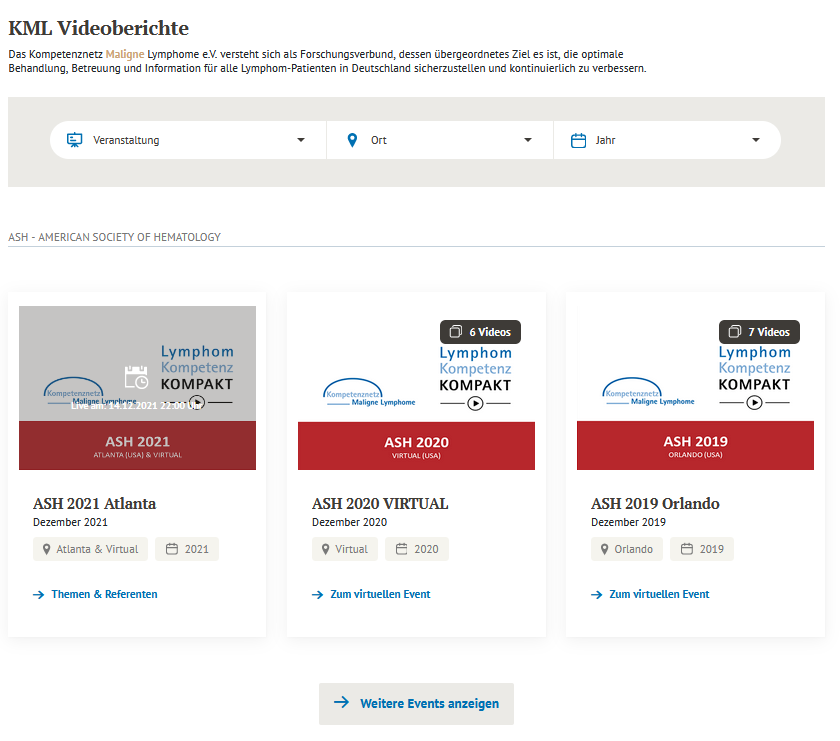Select the Atlanta & Virtual location tag
The image size is (840, 741).
(x=90, y=549)
